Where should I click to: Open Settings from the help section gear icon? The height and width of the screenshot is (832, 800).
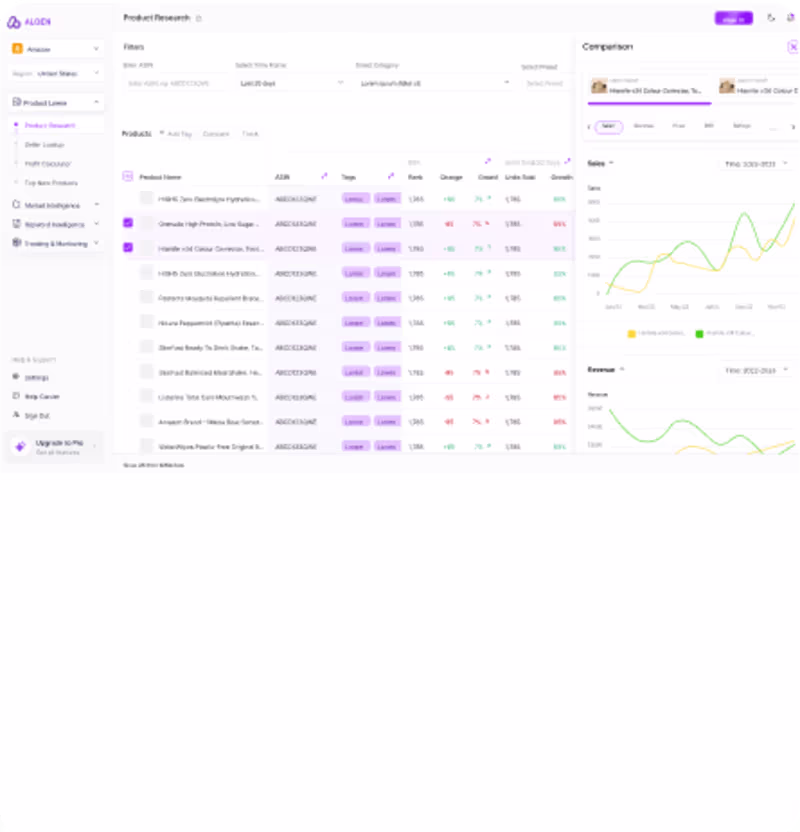pyautogui.click(x=16, y=377)
